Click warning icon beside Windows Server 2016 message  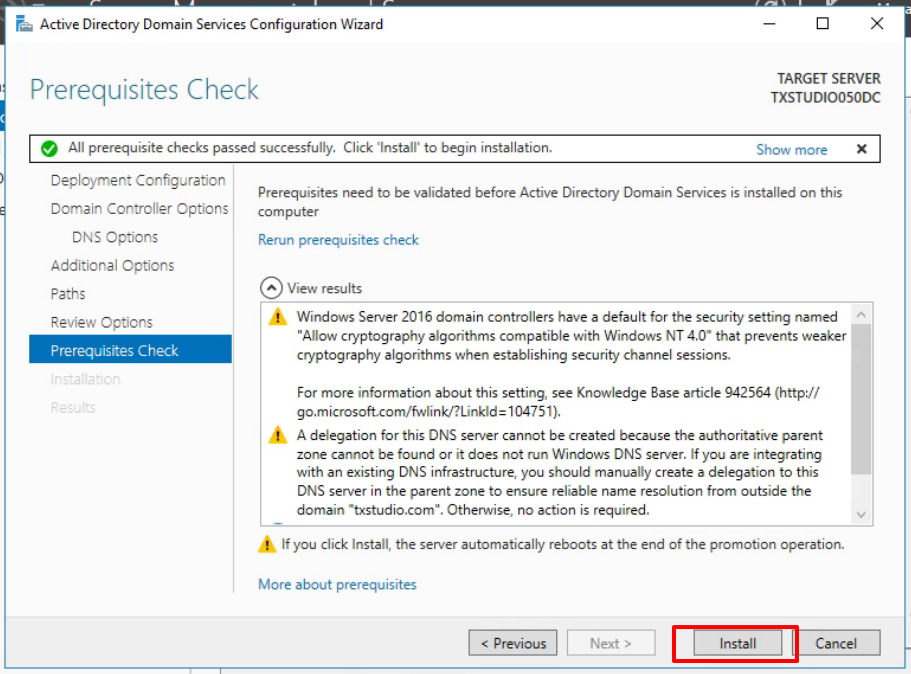pyautogui.click(x=278, y=317)
